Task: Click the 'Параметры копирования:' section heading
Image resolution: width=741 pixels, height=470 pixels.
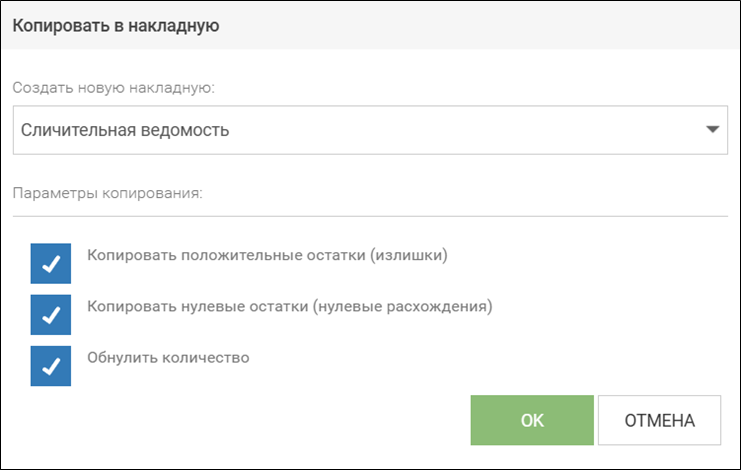Action: [x=107, y=193]
